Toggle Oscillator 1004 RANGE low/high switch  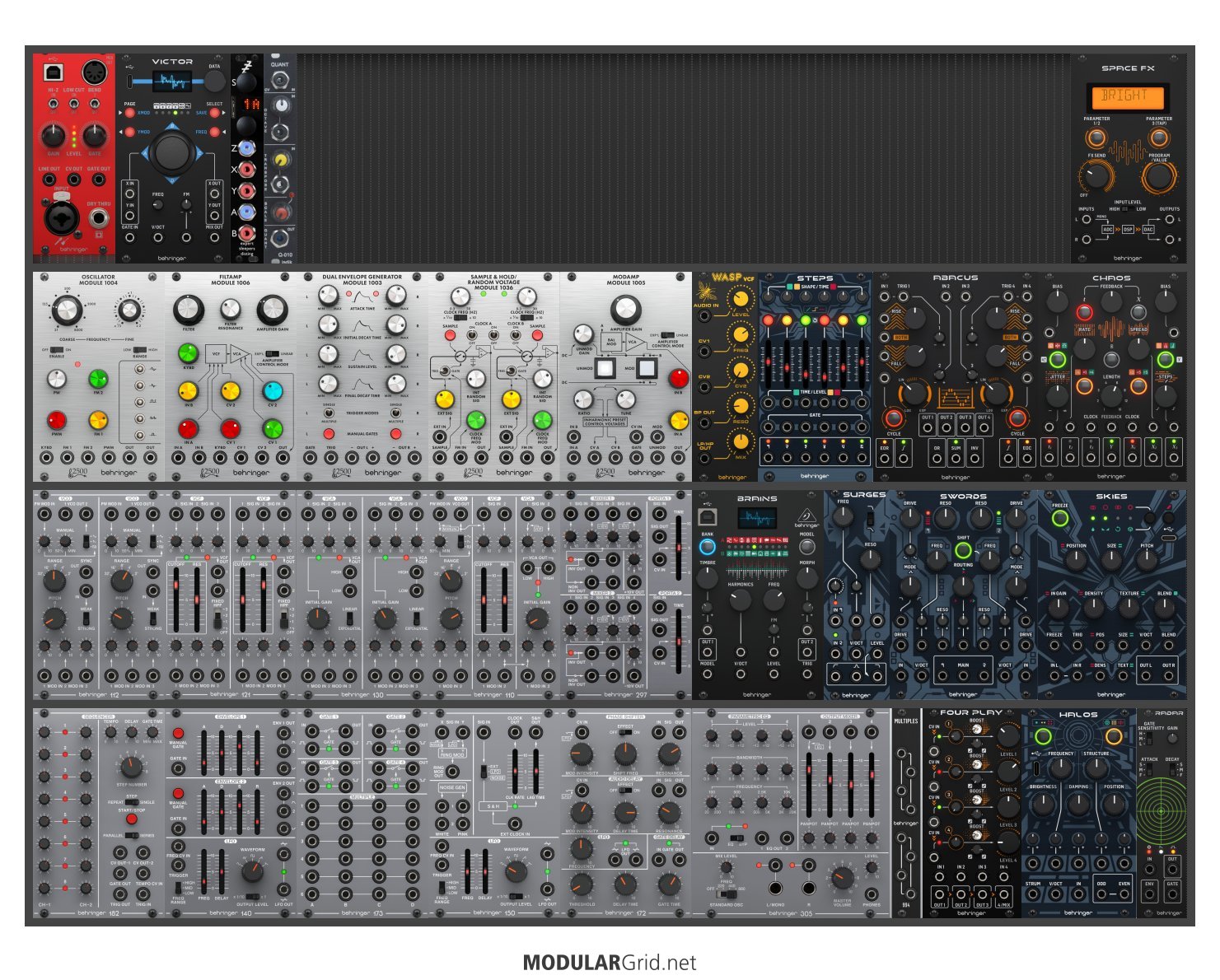tap(138, 349)
